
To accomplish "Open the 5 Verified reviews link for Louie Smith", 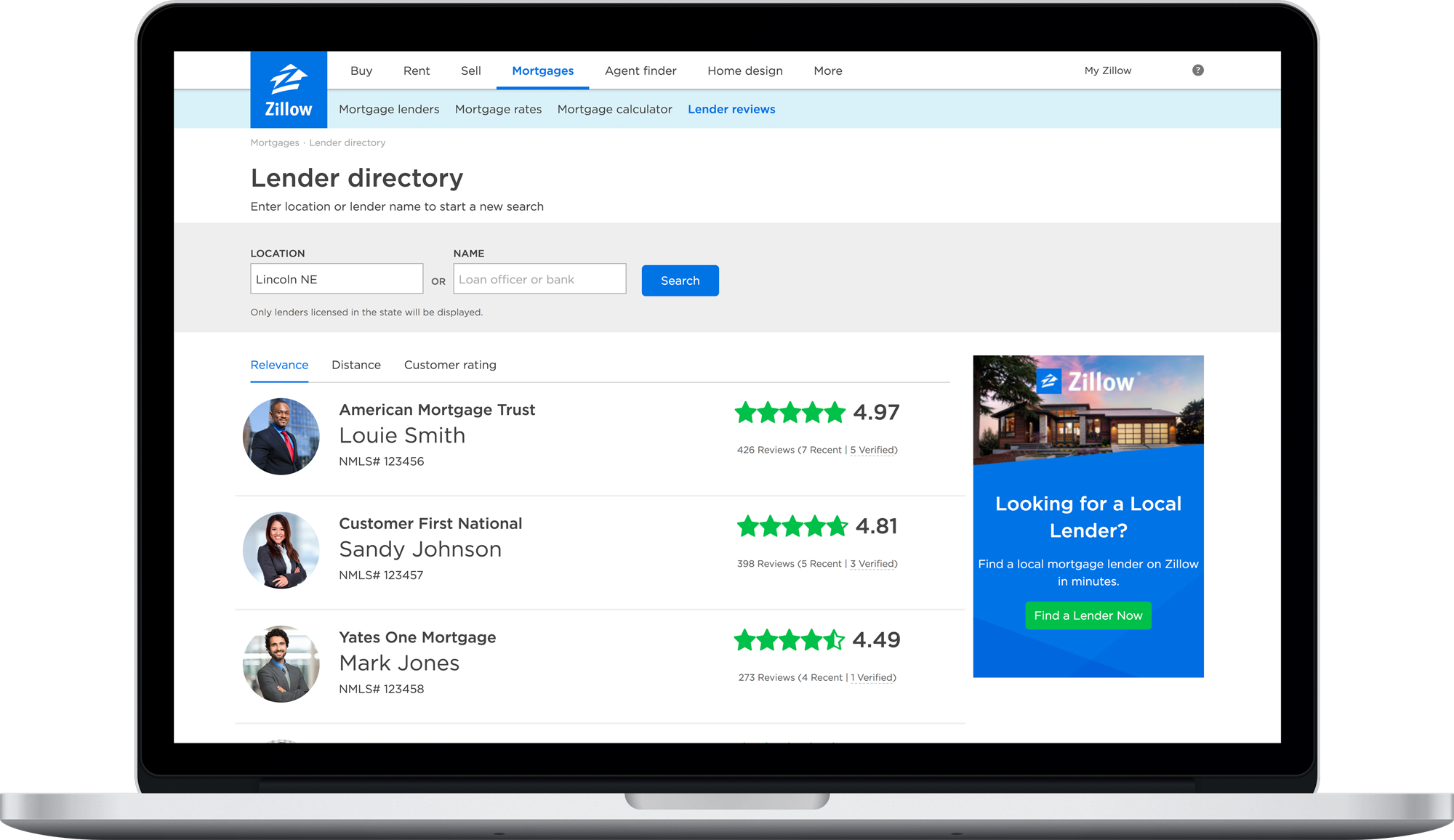I will (872, 450).
